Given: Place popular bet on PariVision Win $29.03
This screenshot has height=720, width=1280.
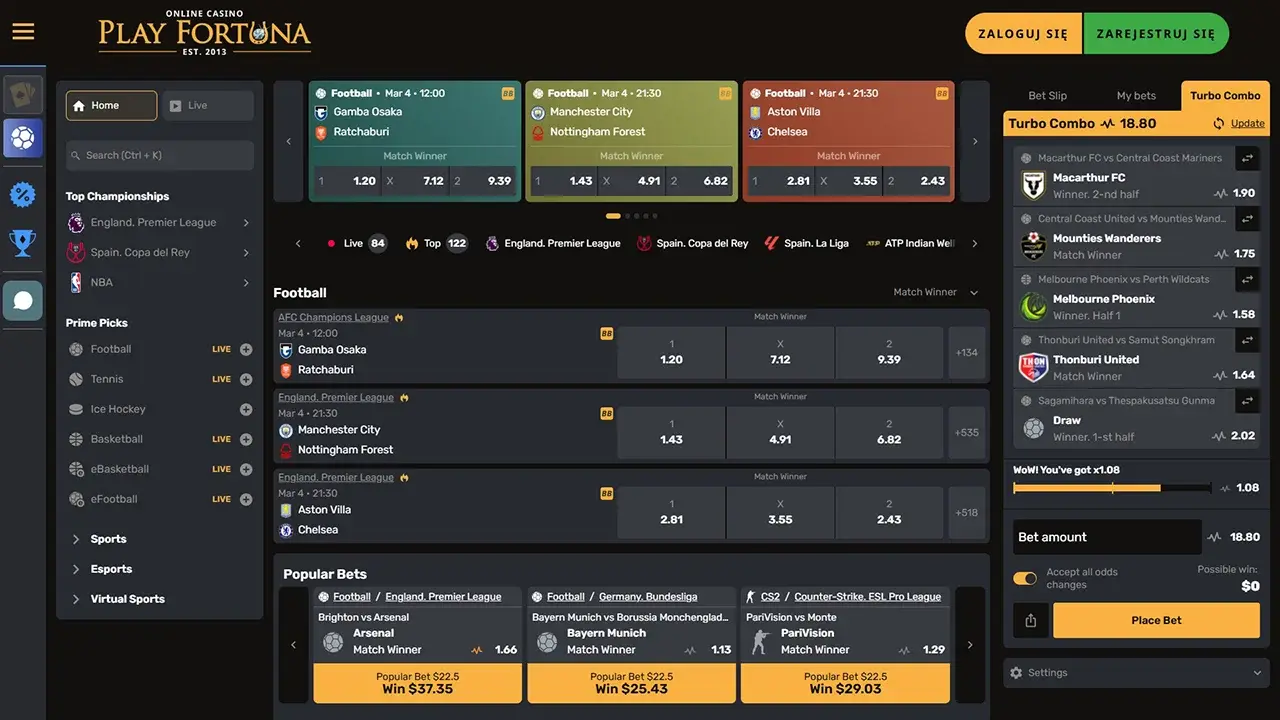Looking at the screenshot, I should [x=846, y=683].
